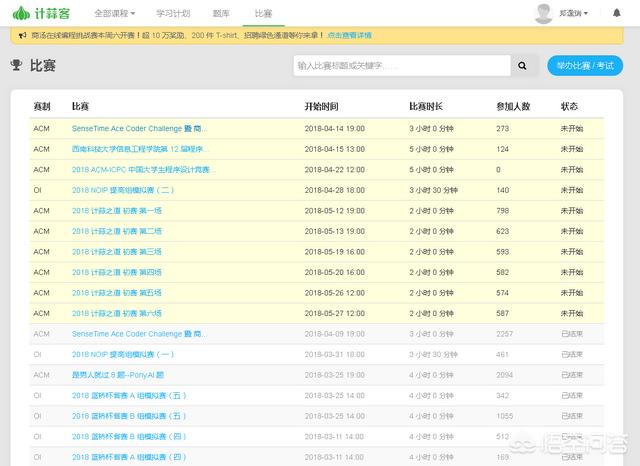Click the trophy icon beside 比赛 heading
Viewport: 640px width, 466px height.
pyautogui.click(x=16, y=66)
